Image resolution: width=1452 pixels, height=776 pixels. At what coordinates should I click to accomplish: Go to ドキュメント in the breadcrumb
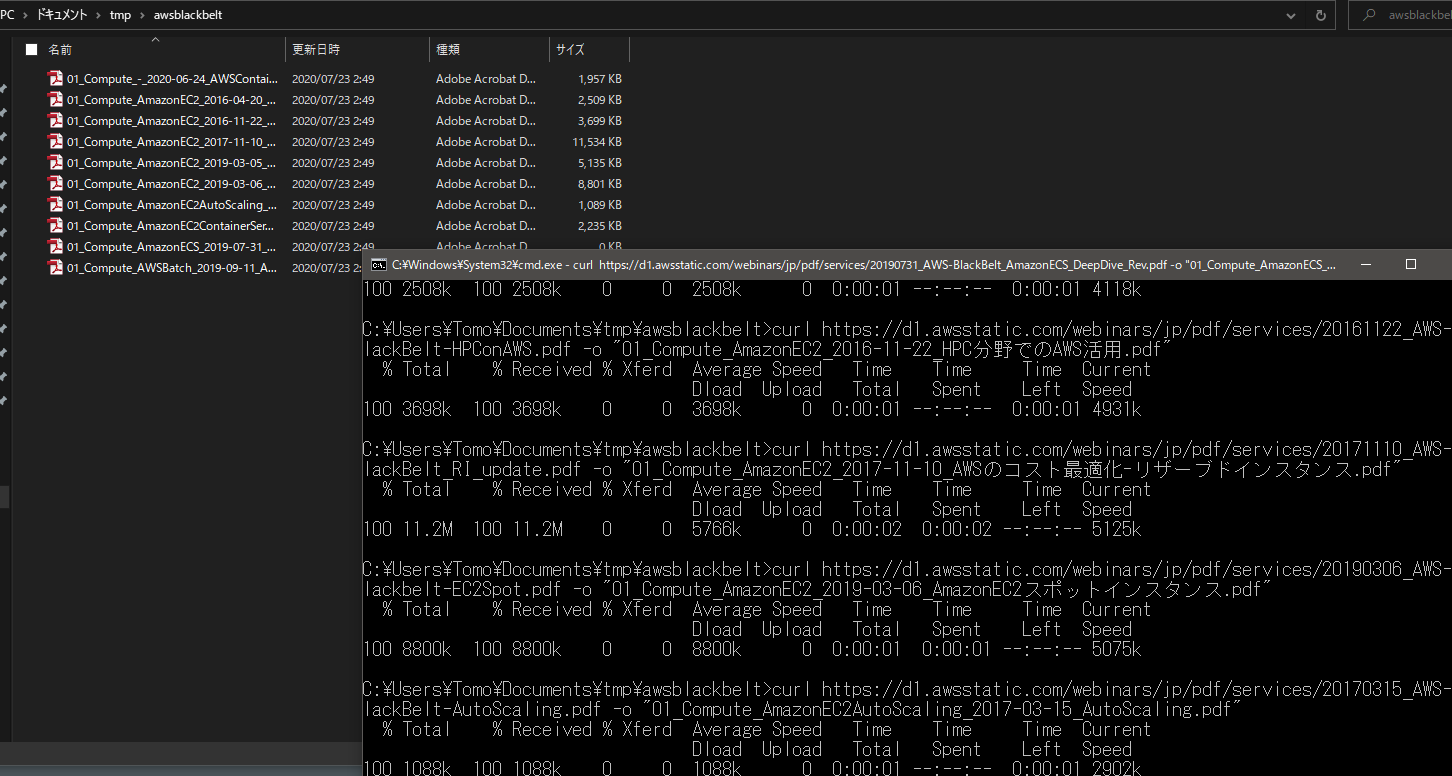(x=62, y=15)
